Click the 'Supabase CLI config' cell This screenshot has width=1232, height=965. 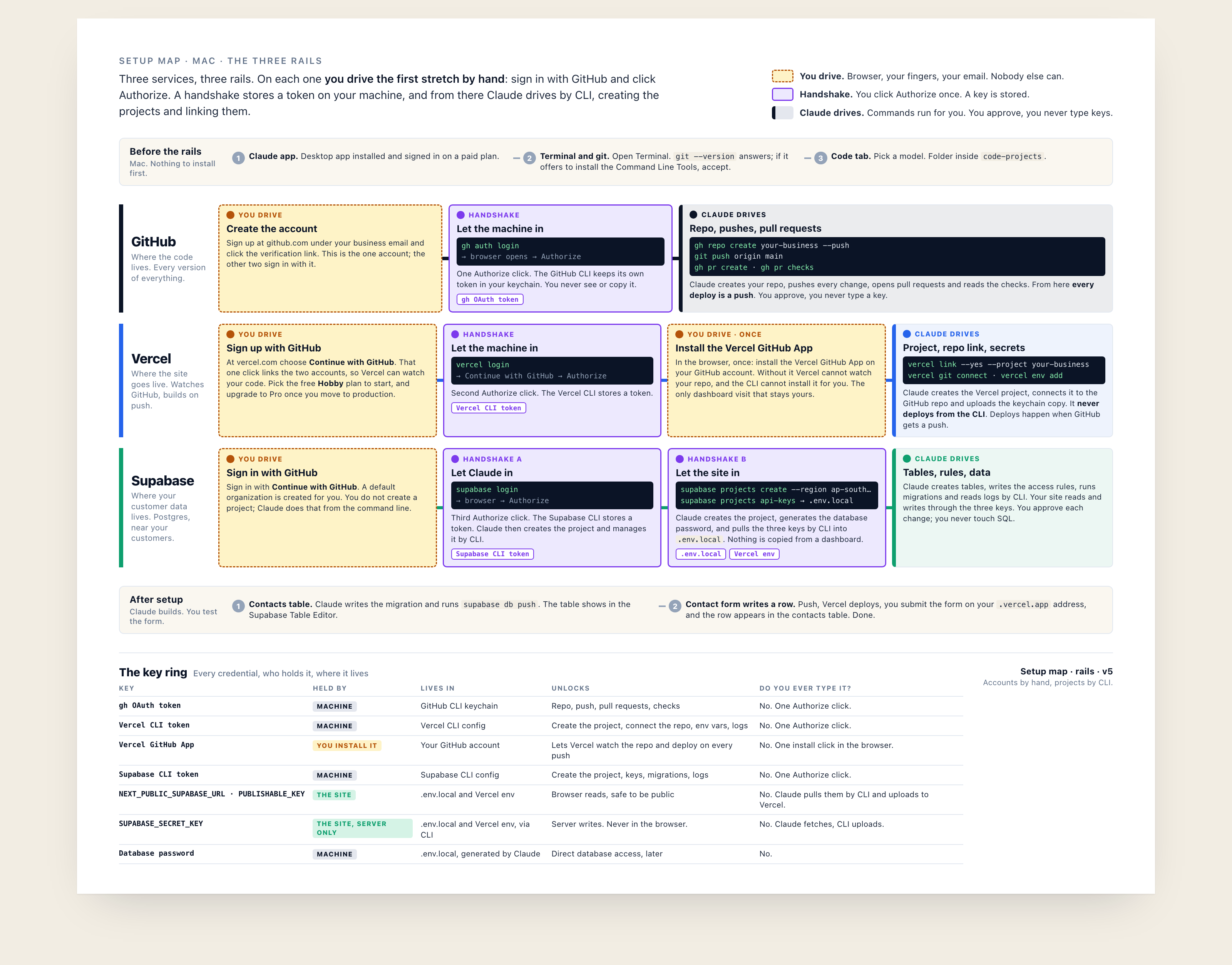(x=460, y=775)
